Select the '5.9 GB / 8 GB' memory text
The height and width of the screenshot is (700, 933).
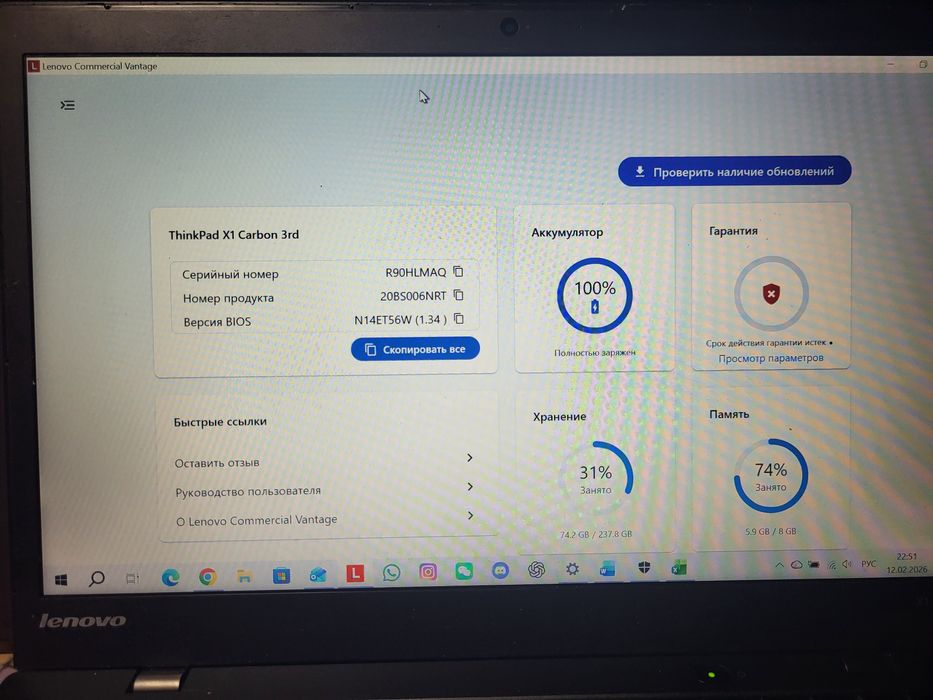point(771,532)
